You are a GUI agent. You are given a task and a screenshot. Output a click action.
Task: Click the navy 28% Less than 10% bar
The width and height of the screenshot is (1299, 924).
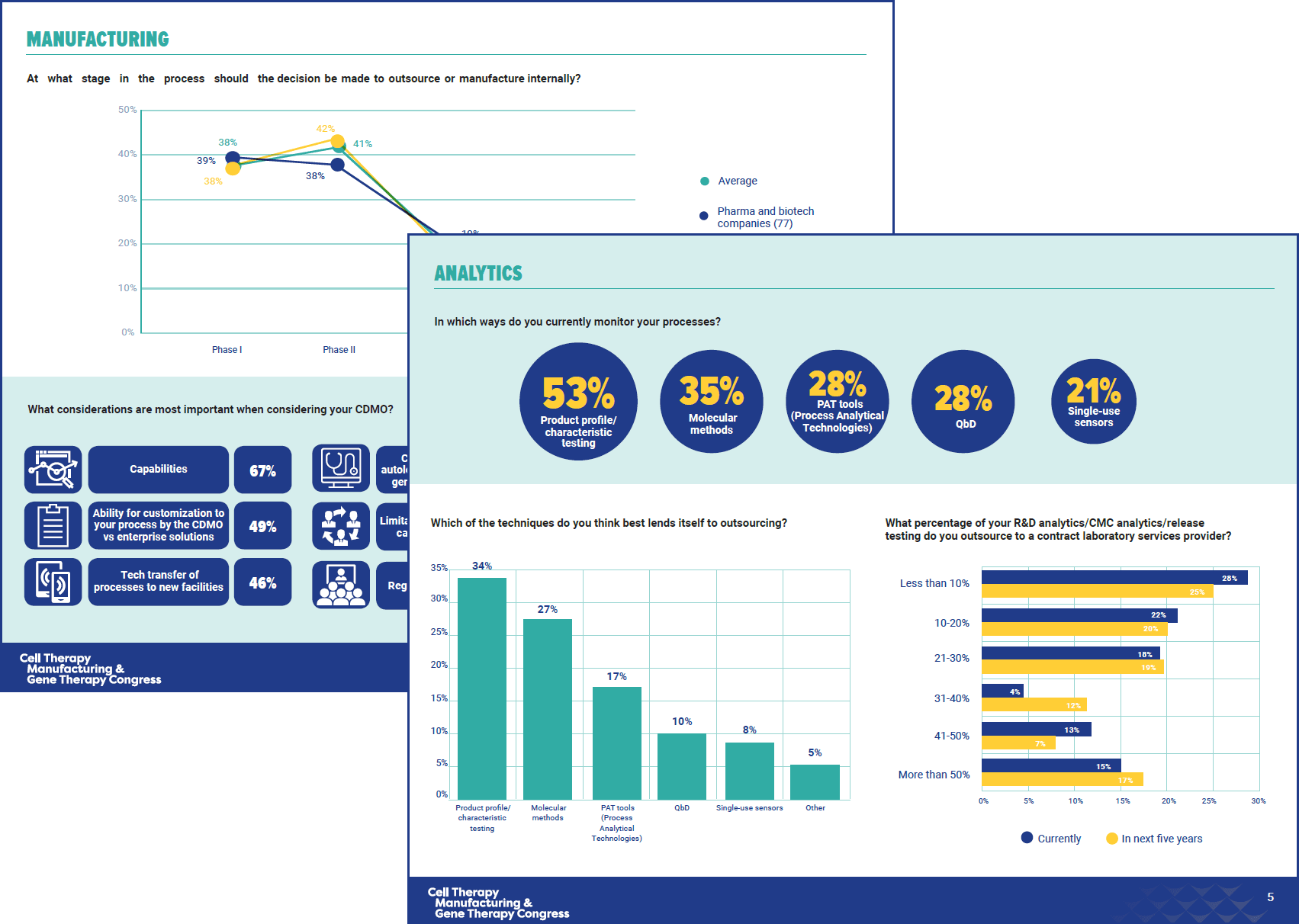[1114, 578]
